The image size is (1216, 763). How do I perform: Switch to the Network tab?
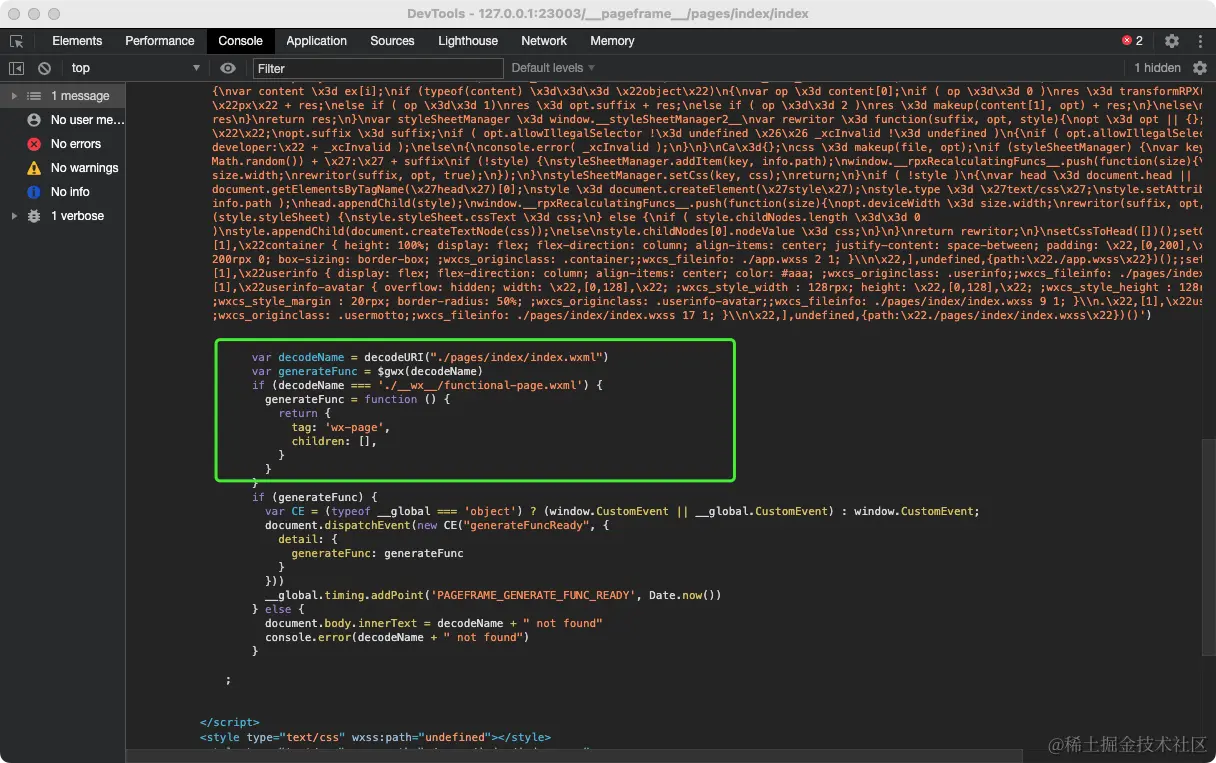pos(544,41)
